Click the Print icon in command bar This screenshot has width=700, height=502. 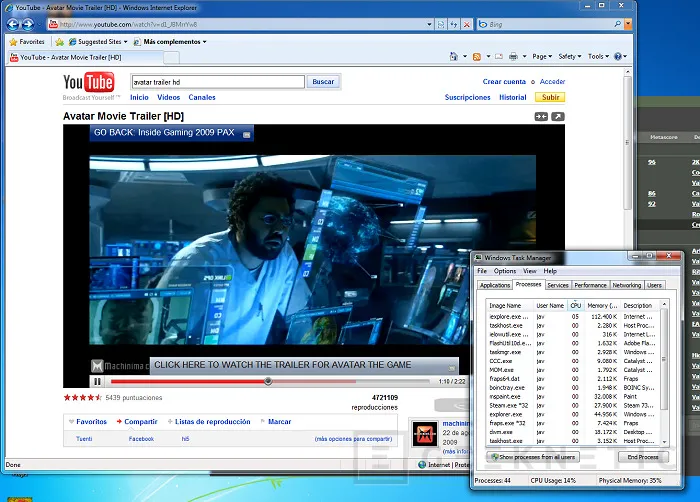coord(513,56)
